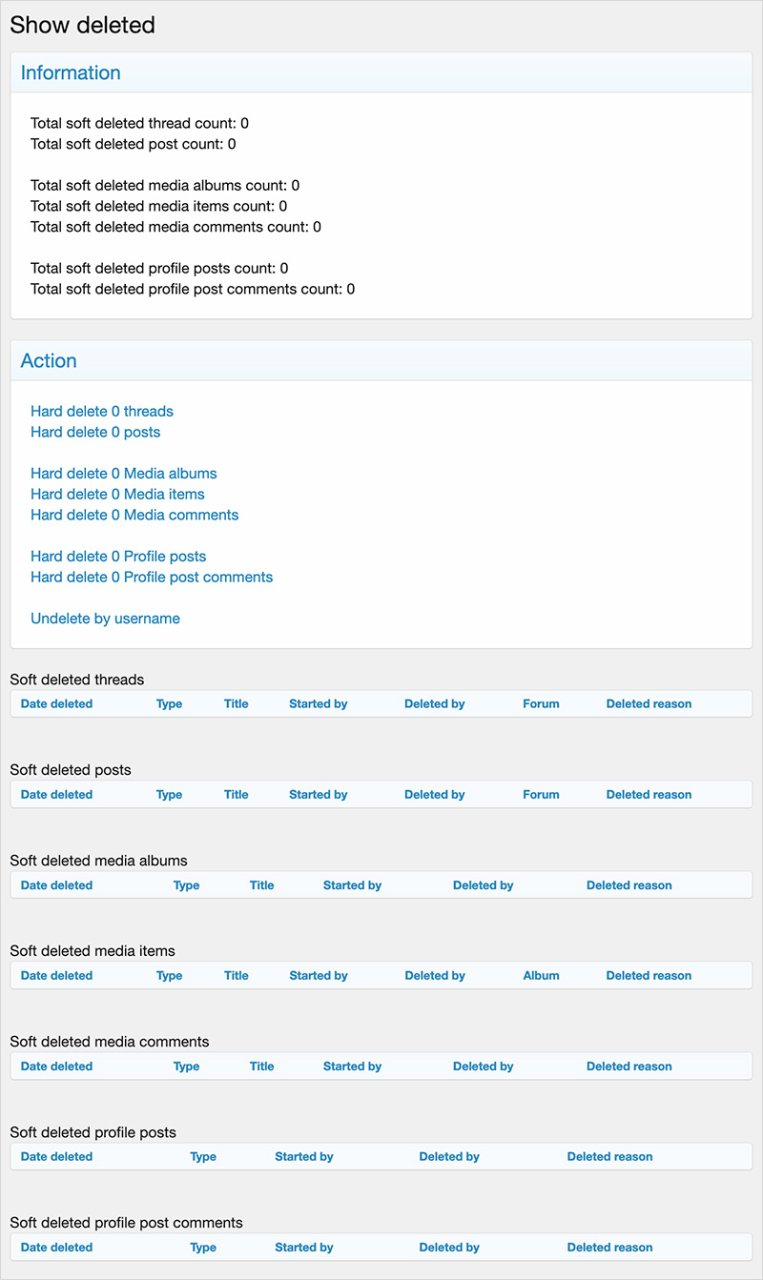Click Hard delete 0 Media comments
This screenshot has width=763, height=1280.
point(134,515)
